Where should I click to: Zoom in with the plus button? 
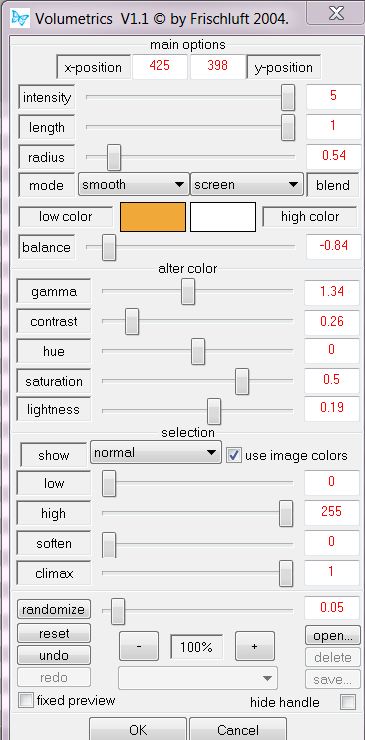[x=255, y=647]
